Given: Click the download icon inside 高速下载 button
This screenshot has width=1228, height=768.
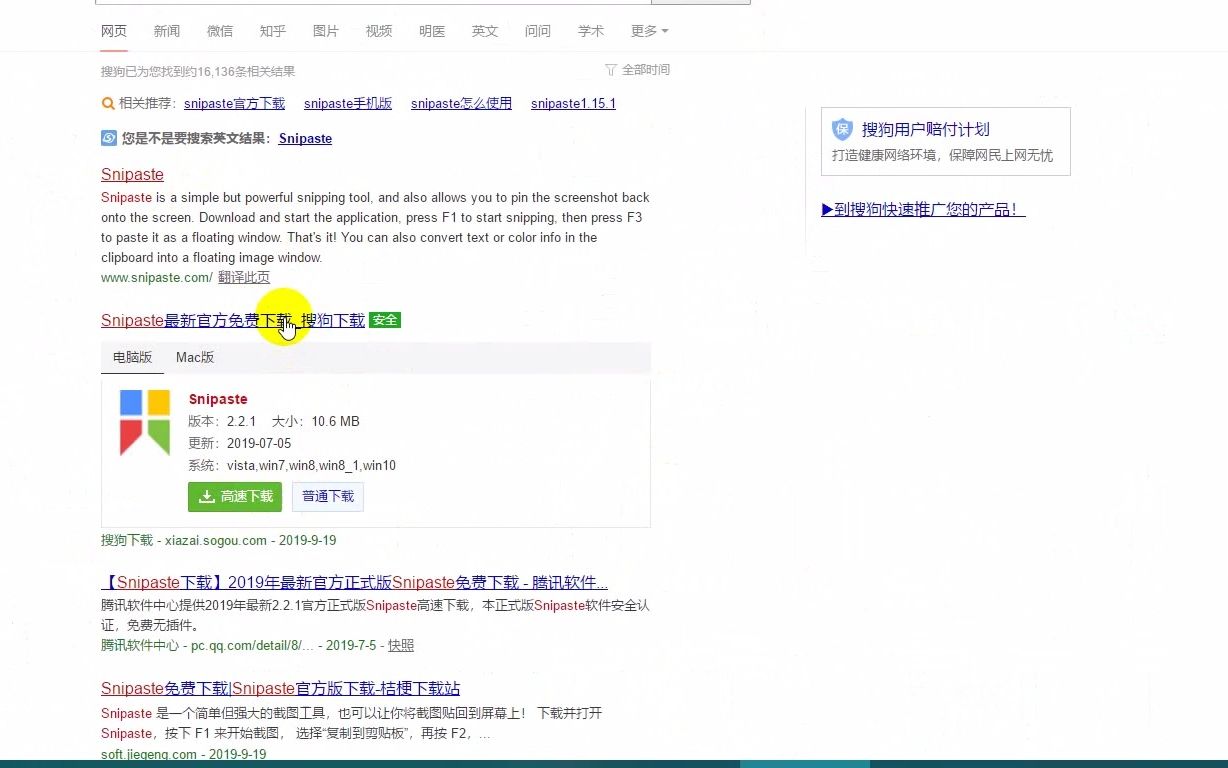Looking at the screenshot, I should click(x=206, y=496).
